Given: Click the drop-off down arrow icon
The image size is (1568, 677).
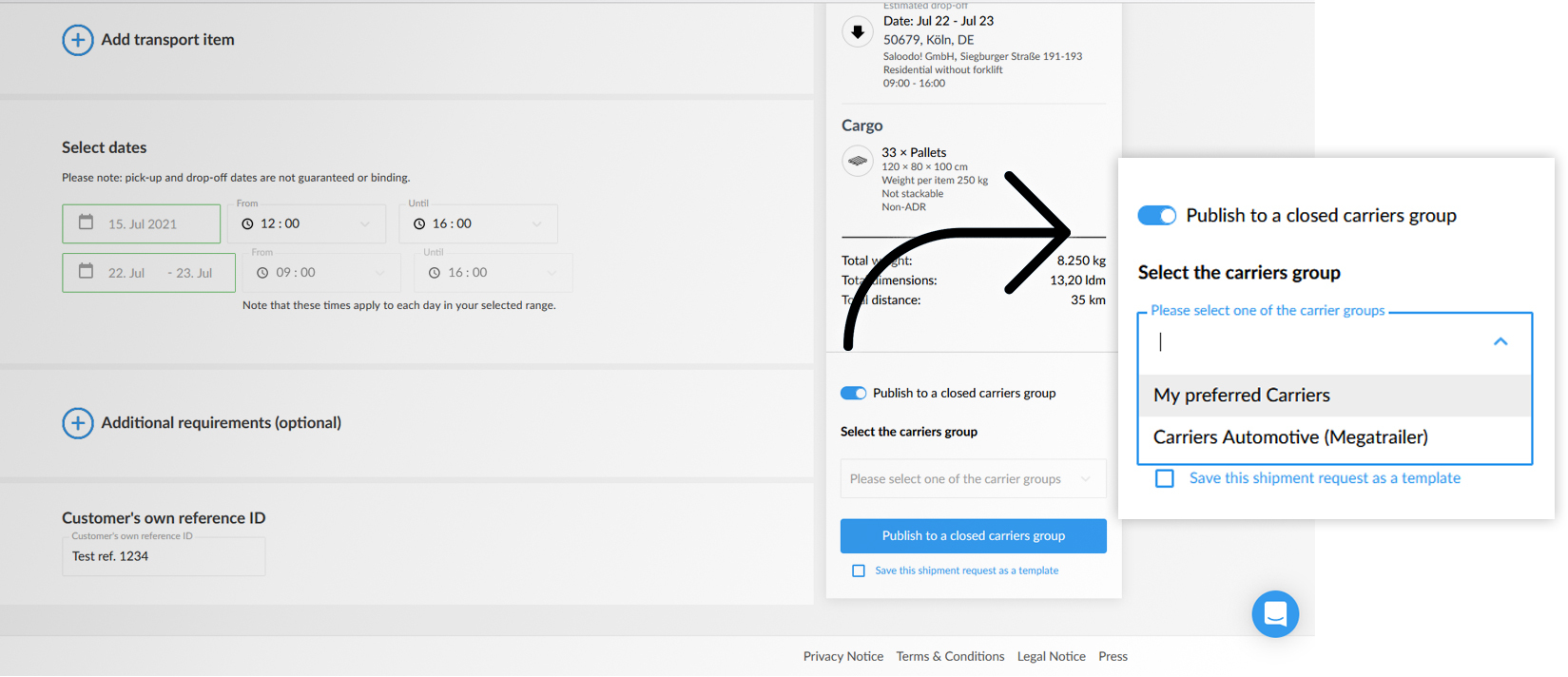Looking at the screenshot, I should point(858,32).
